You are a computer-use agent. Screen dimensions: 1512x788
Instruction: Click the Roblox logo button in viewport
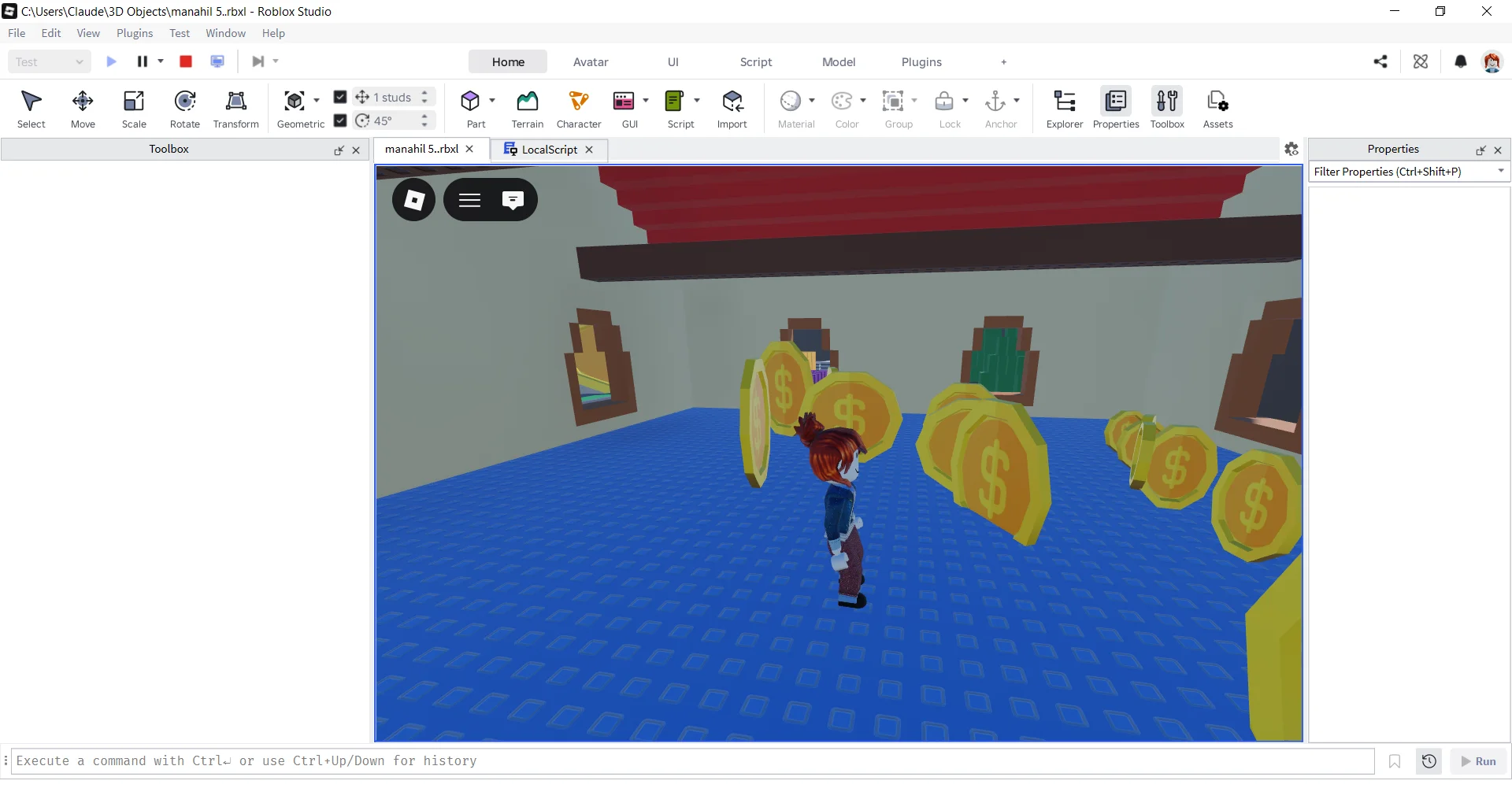[x=414, y=200]
